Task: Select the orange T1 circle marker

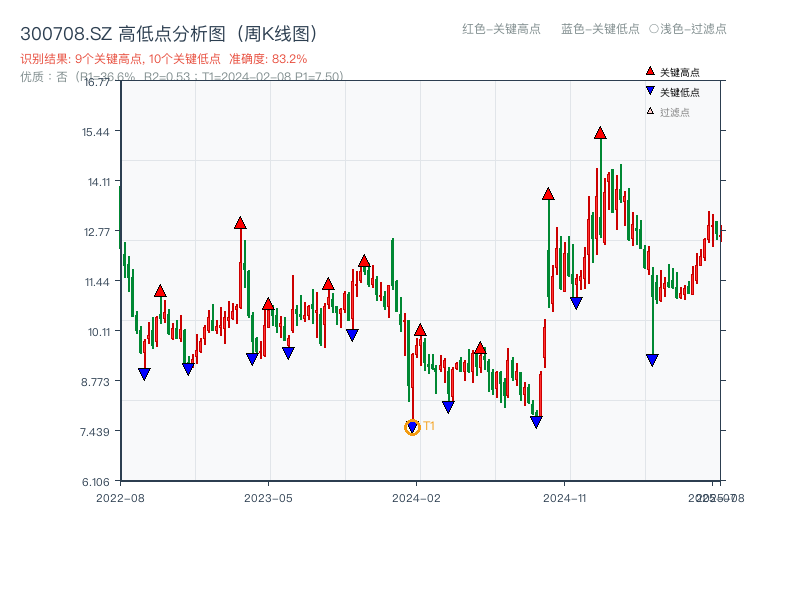Action: (413, 427)
